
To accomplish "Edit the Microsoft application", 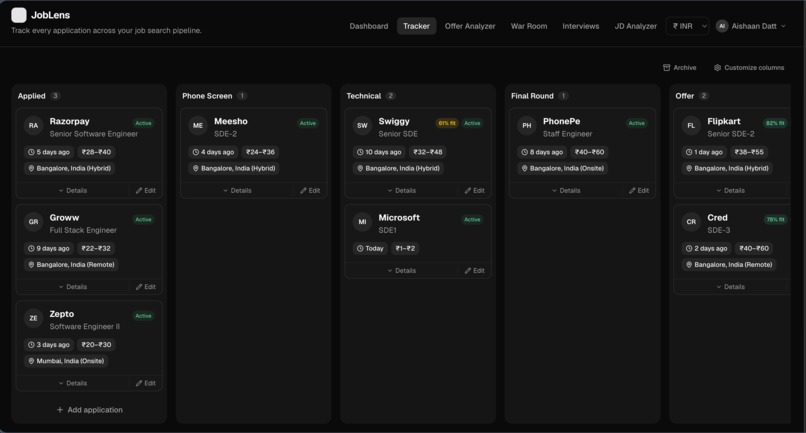I will point(474,270).
